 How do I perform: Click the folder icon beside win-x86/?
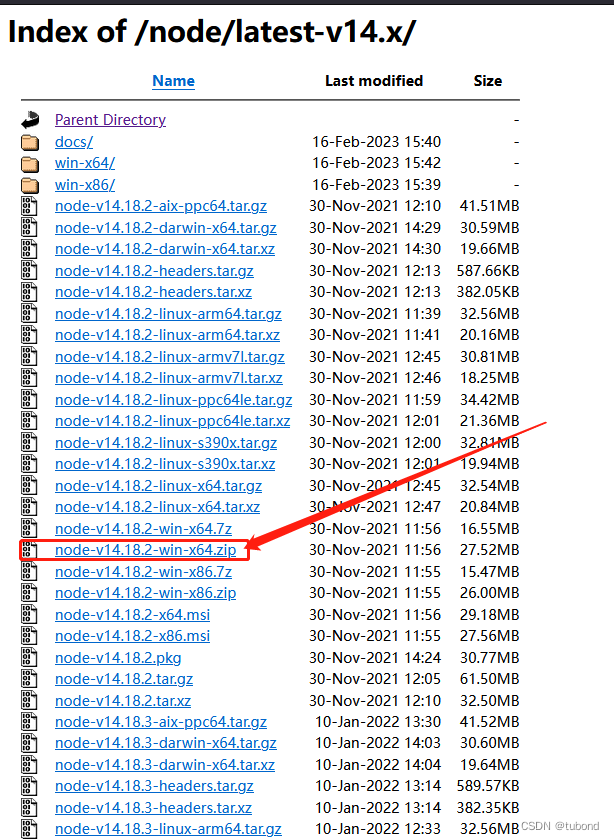[29, 185]
